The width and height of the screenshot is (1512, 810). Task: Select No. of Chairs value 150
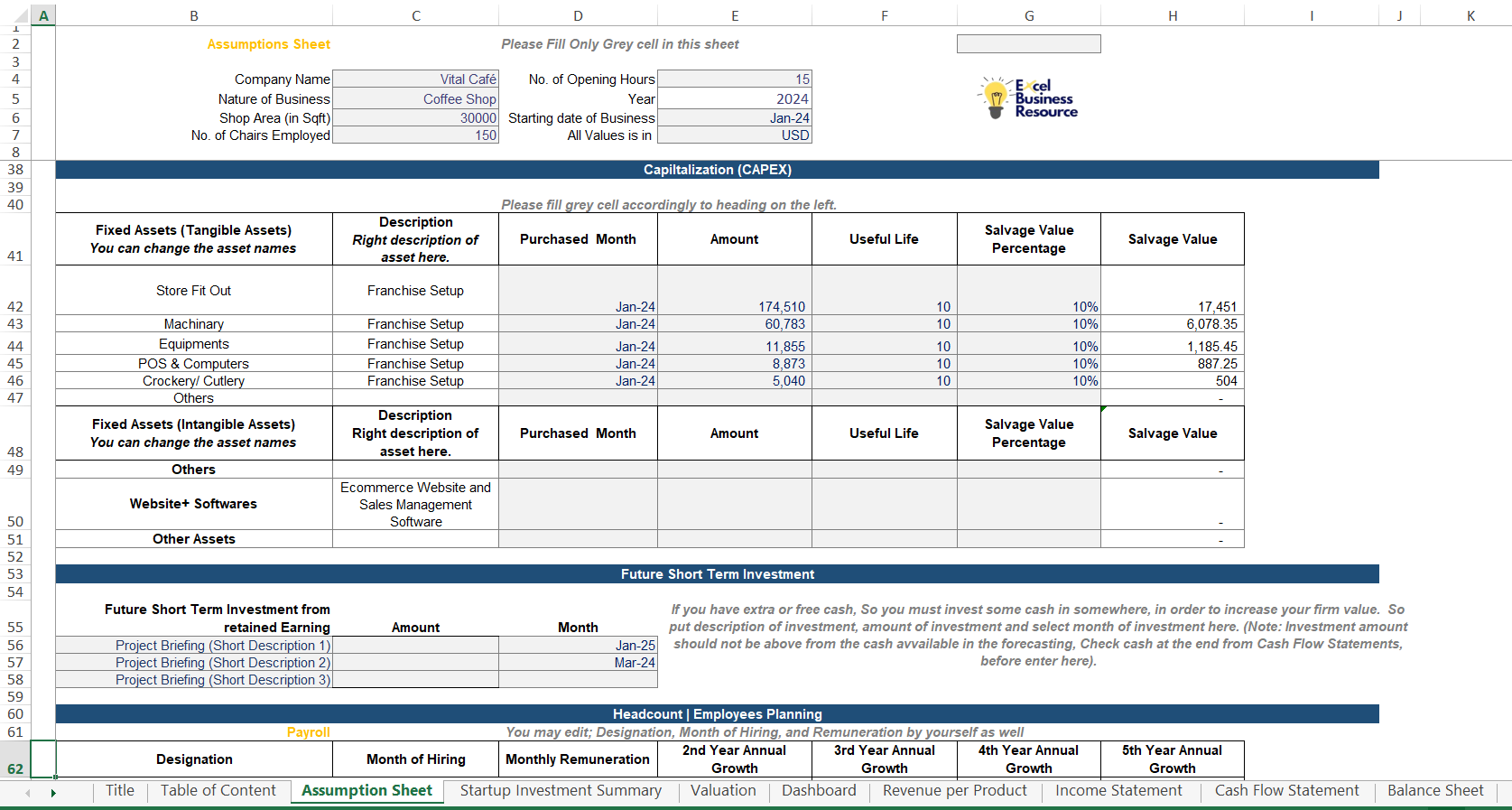pyautogui.click(x=415, y=135)
